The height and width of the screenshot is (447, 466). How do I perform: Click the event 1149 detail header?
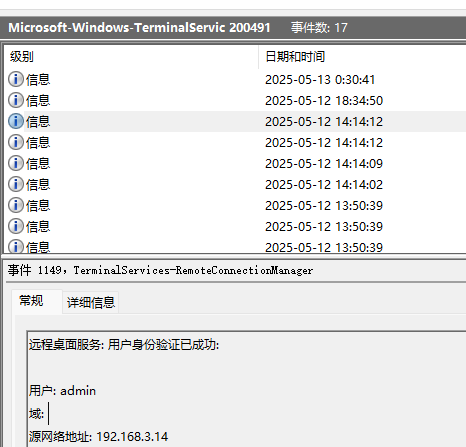(160, 270)
